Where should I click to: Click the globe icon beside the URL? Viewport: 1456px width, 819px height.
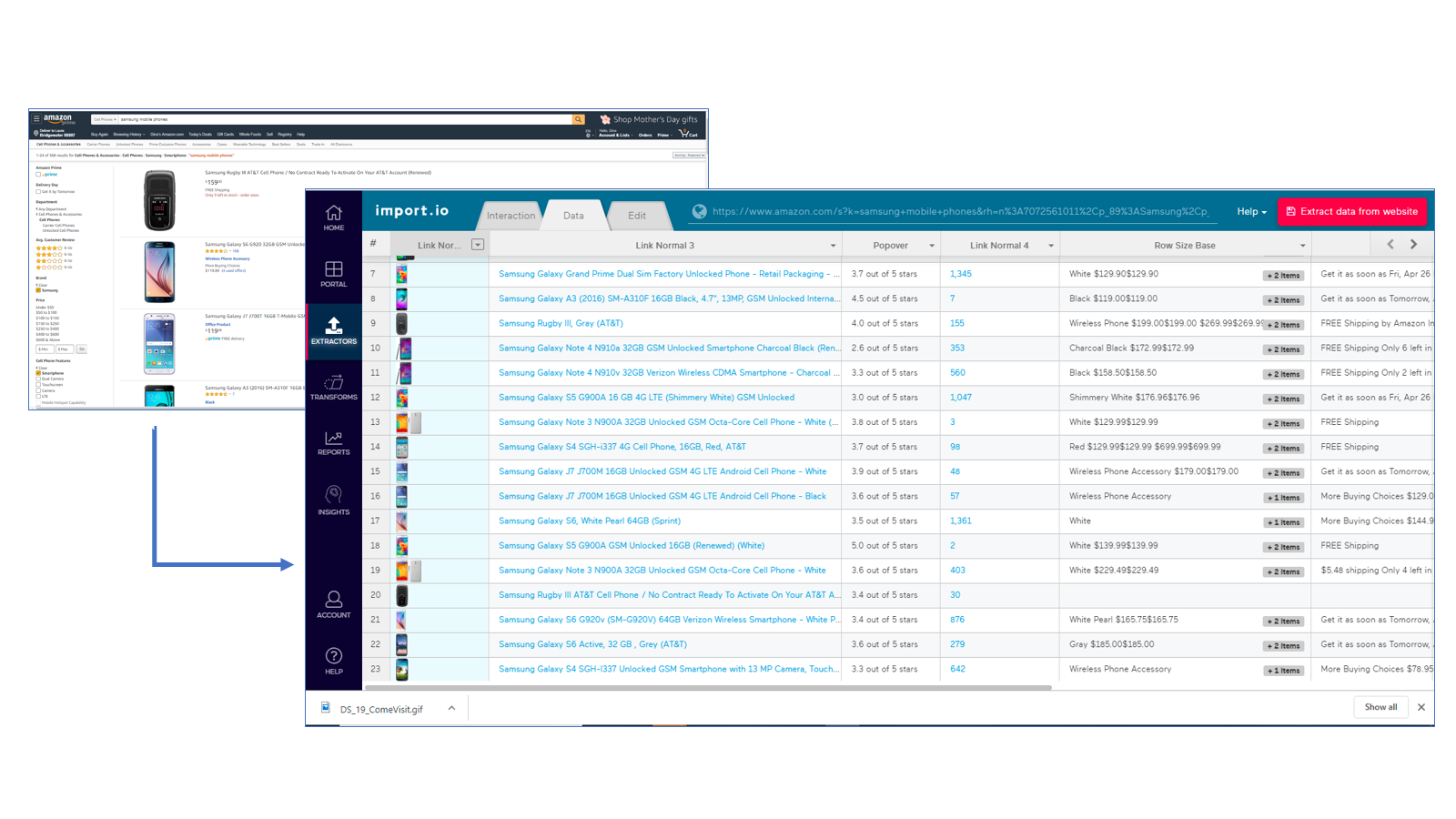699,211
